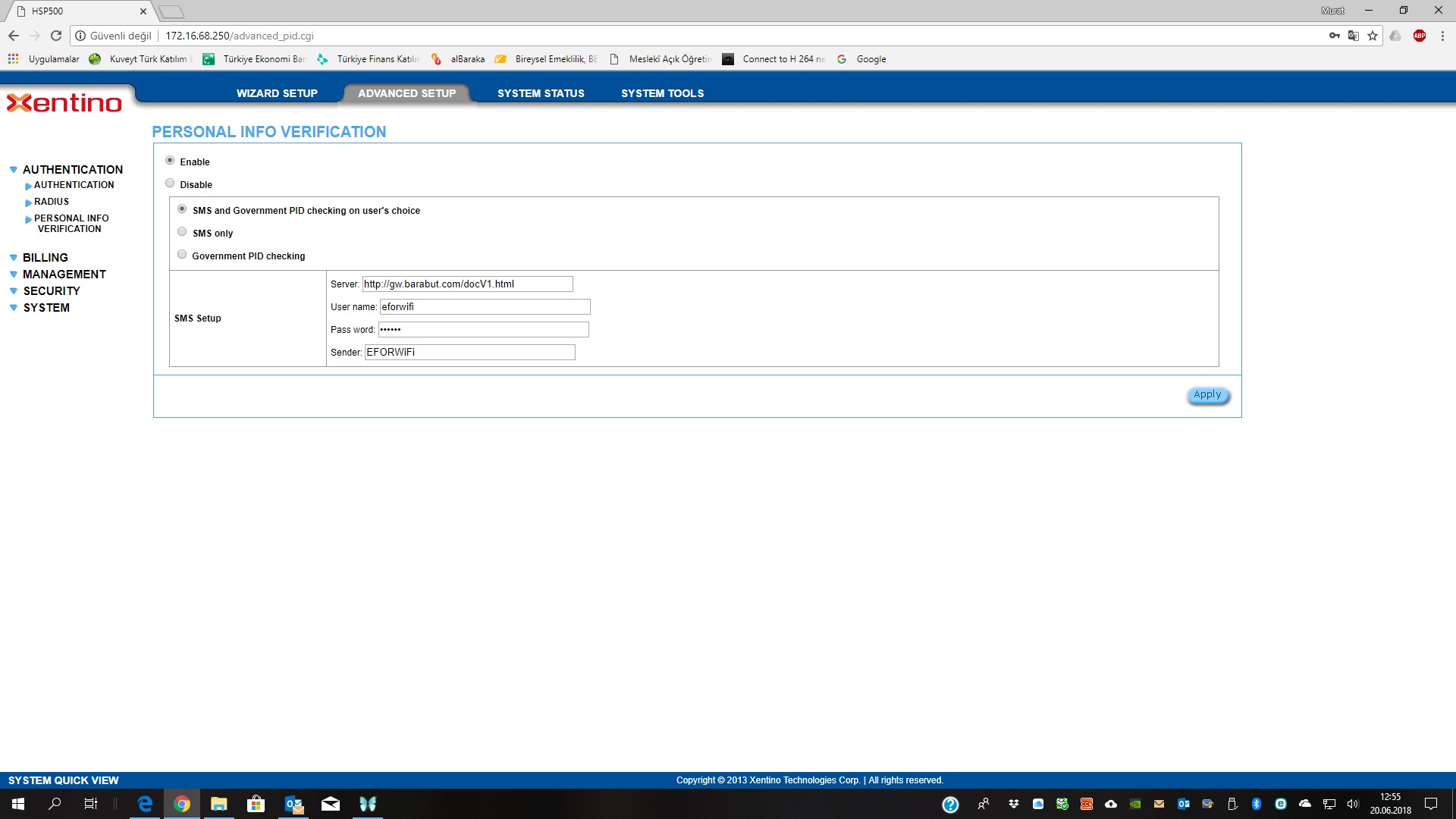1456x819 pixels.
Task: Open the Google Translate page icon
Action: (x=1354, y=36)
